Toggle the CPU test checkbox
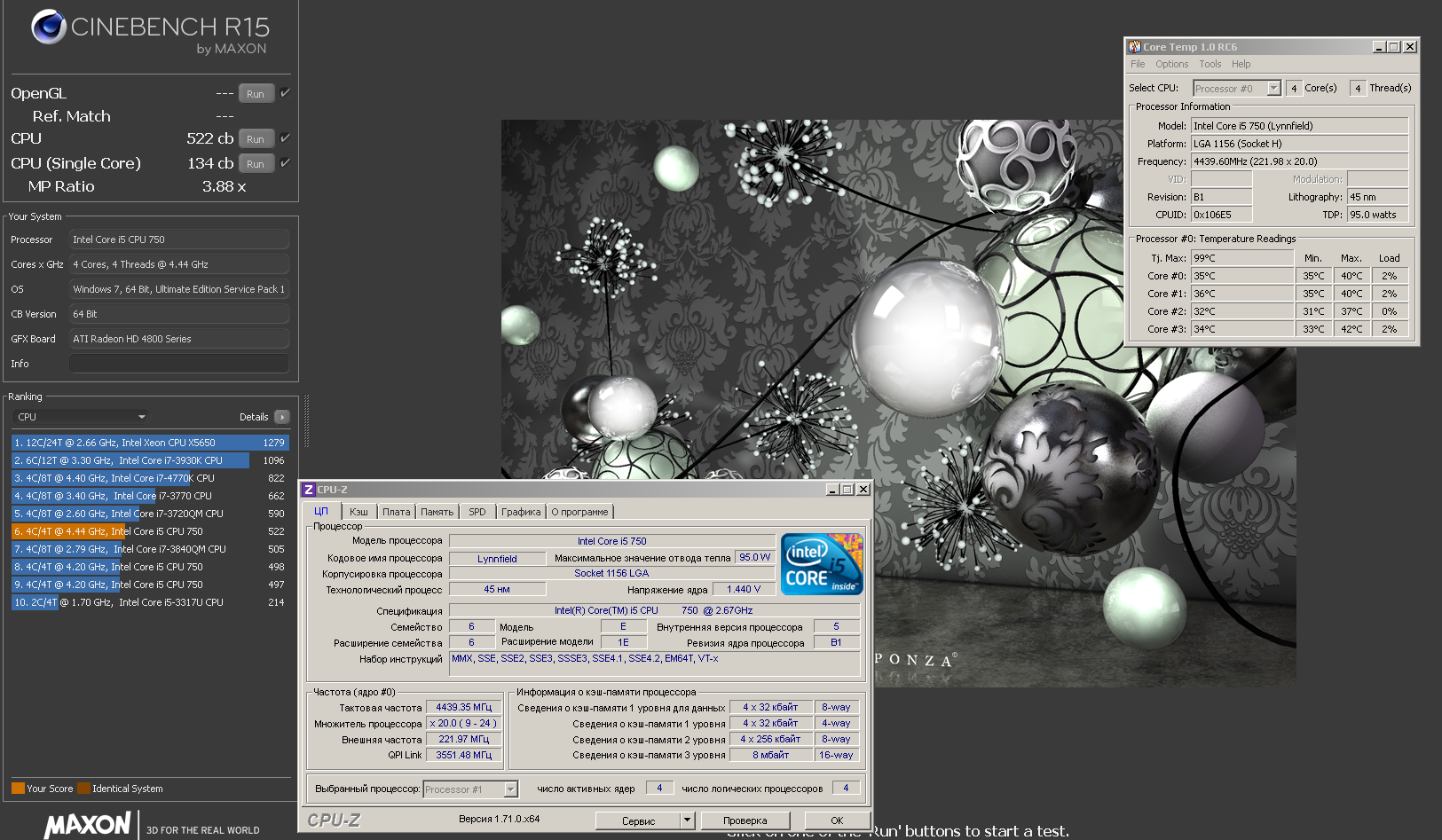This screenshot has height=840, width=1442. point(285,137)
